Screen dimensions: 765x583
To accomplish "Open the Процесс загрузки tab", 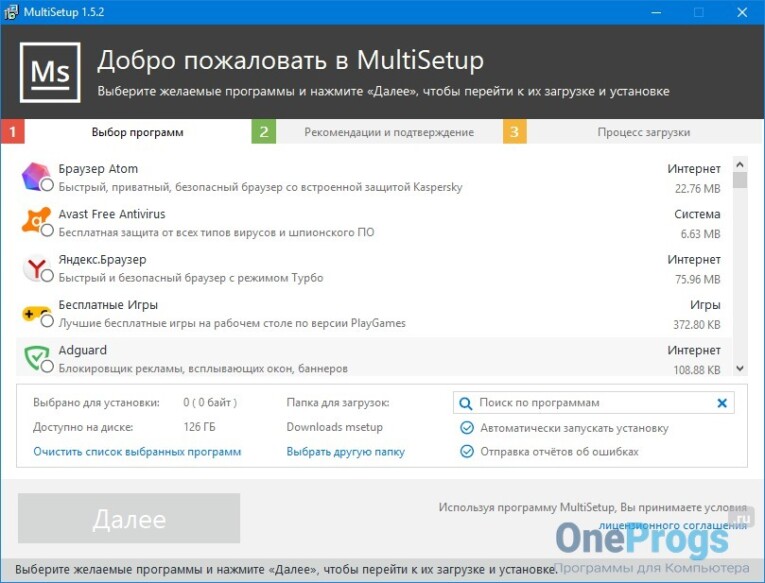I will click(x=644, y=132).
